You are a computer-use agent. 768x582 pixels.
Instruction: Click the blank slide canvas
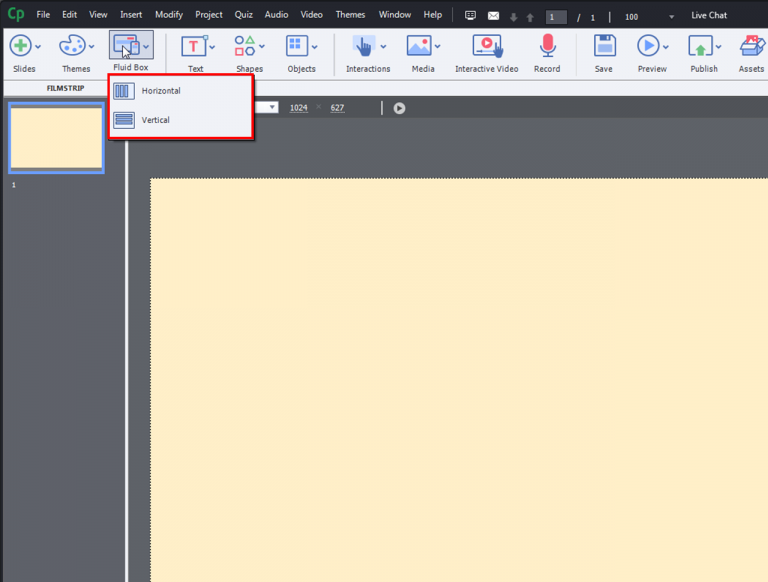coord(458,380)
